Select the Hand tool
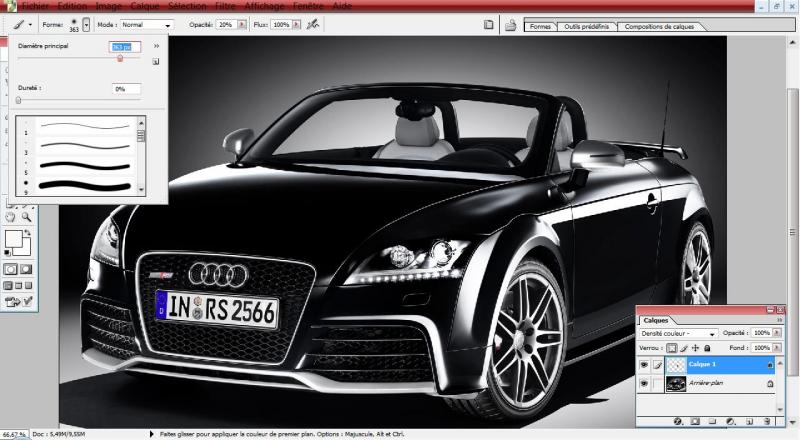Image resolution: width=800 pixels, height=440 pixels. click(x=10, y=217)
